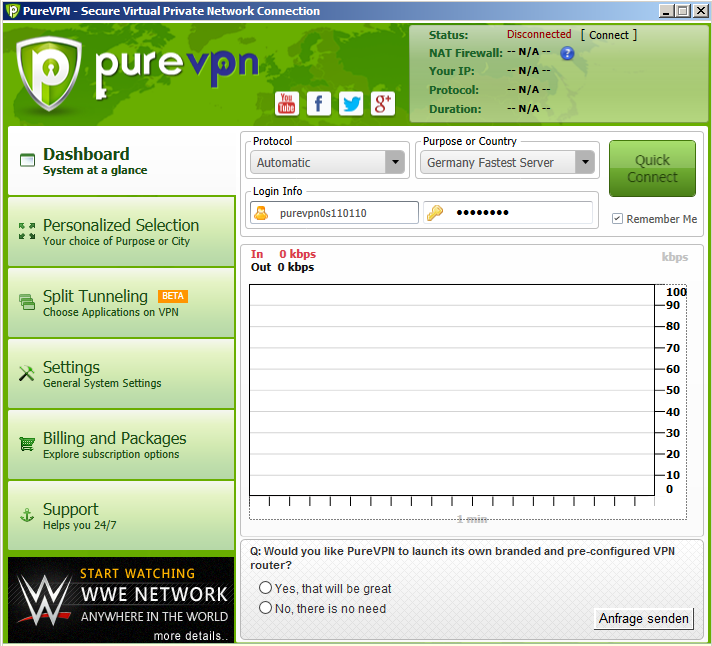Click the Quick Connect button

(653, 168)
